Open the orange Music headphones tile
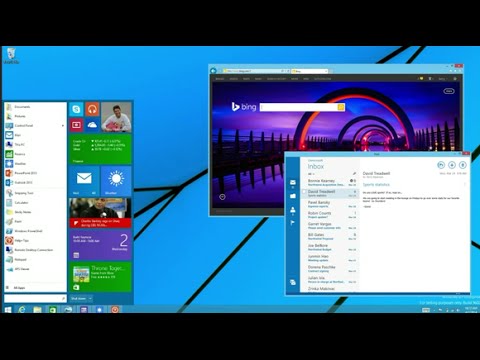 pos(92,109)
